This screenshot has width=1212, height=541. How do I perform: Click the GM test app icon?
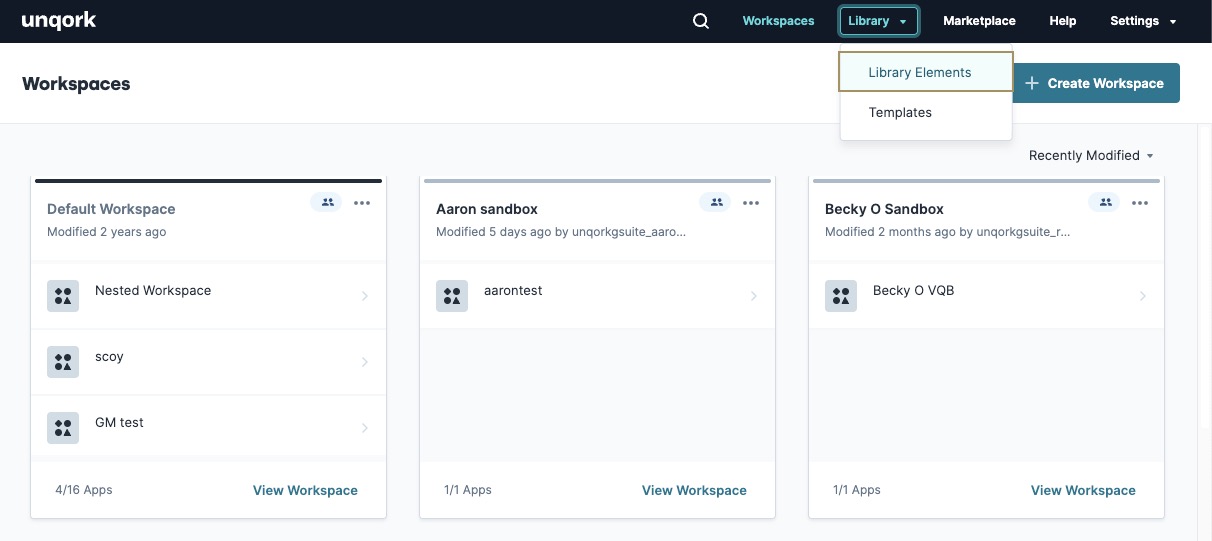(63, 428)
